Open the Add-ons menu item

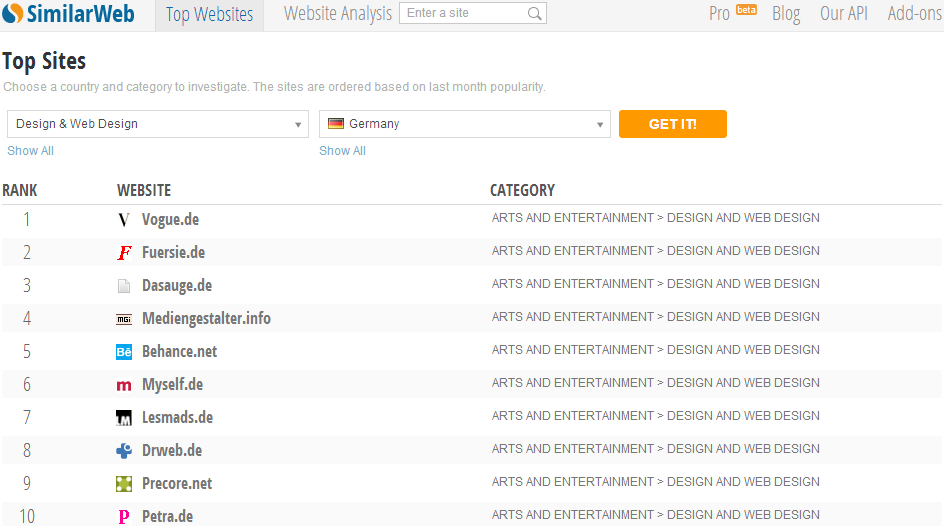(x=914, y=13)
